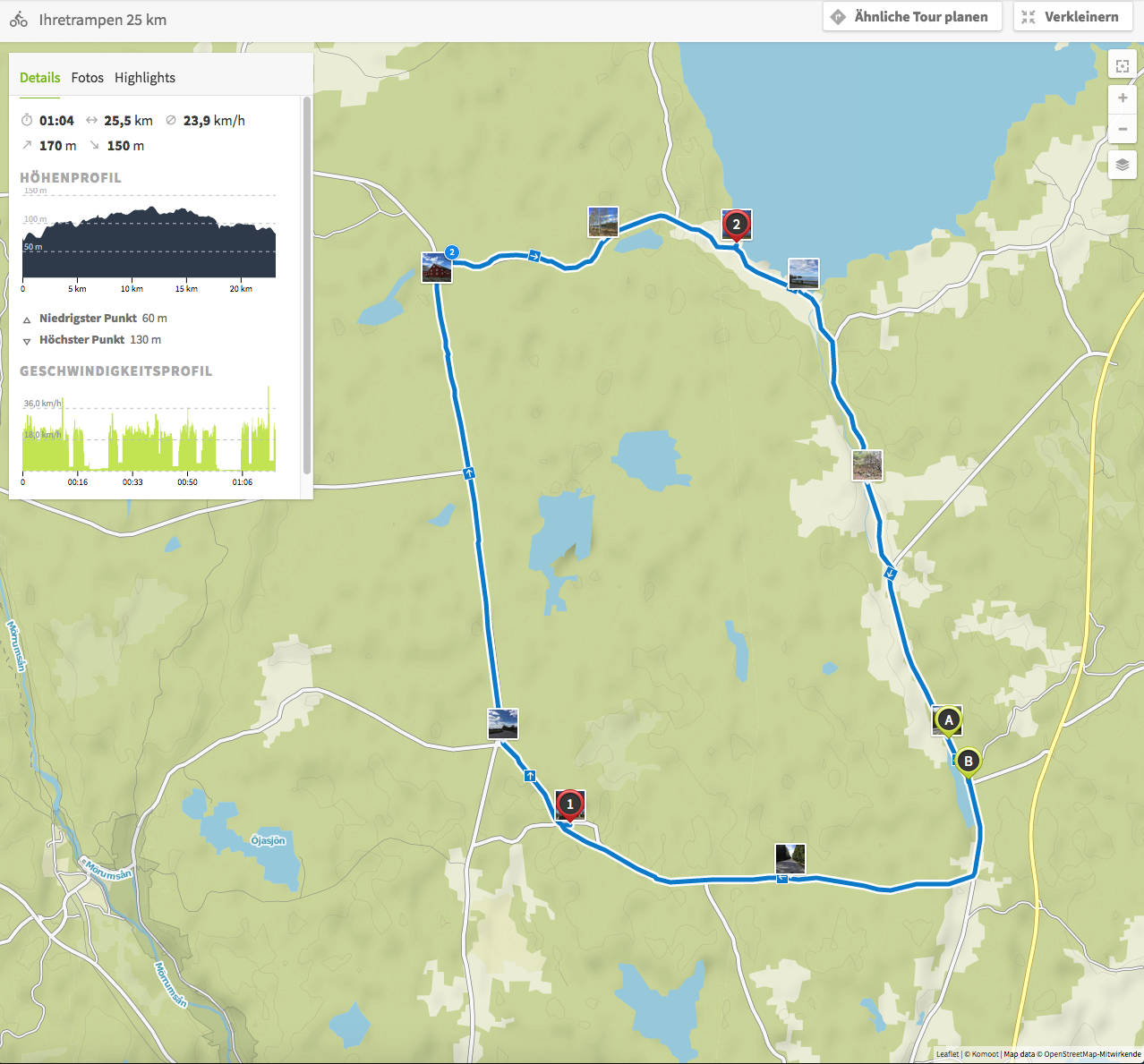
Task: Open the Highlights tab
Action: click(145, 78)
